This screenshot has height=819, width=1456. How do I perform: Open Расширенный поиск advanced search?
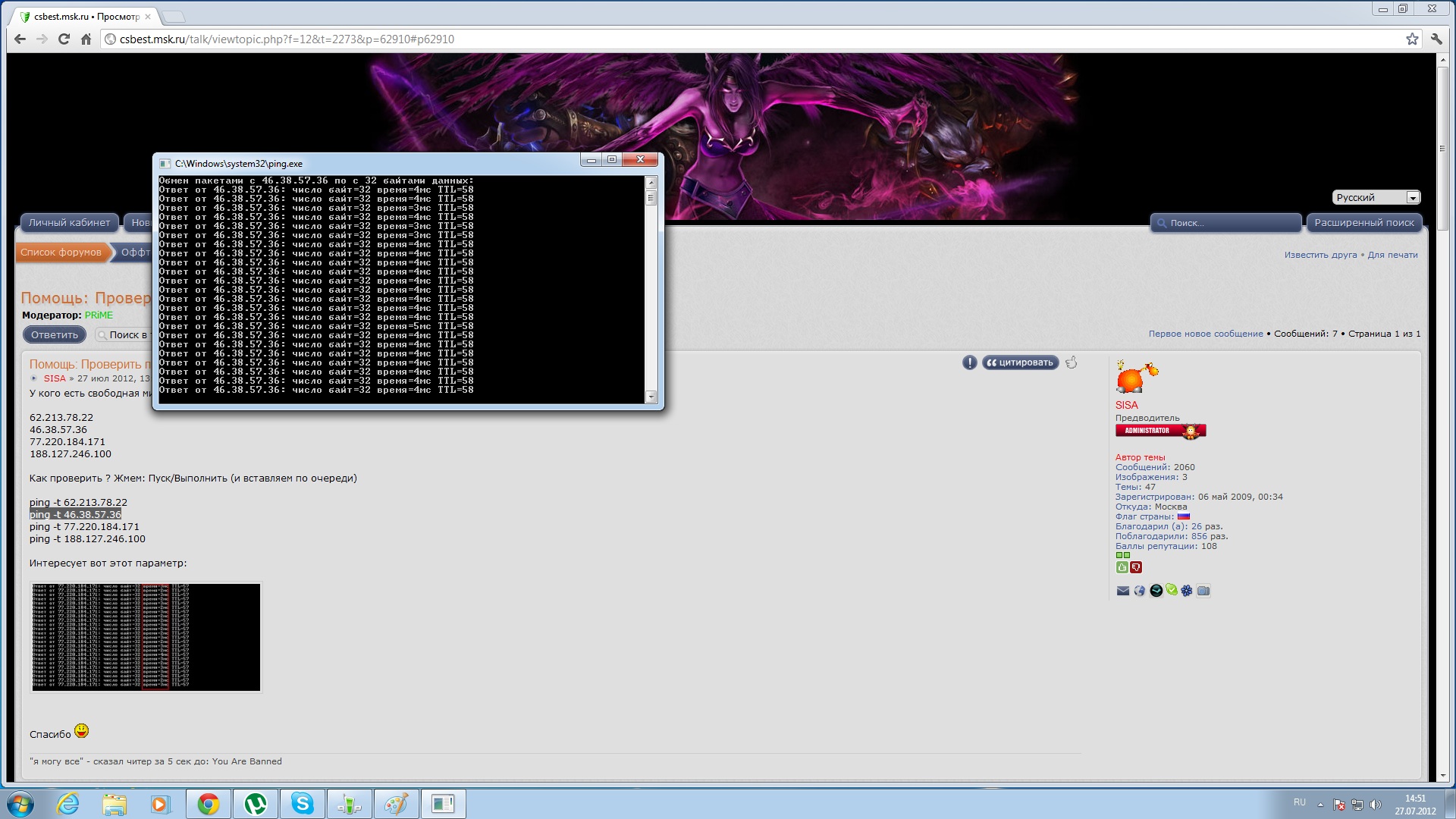1363,222
